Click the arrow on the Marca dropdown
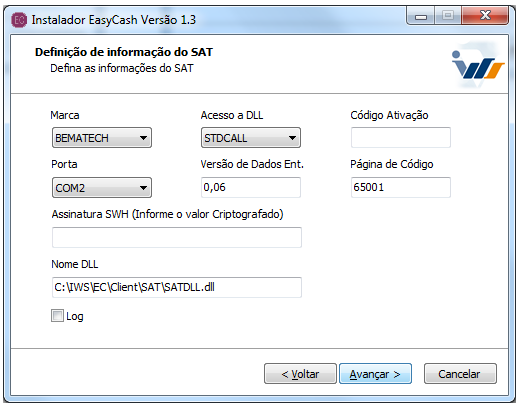Image resolution: width=523 pixels, height=411 pixels. pyautogui.click(x=143, y=138)
